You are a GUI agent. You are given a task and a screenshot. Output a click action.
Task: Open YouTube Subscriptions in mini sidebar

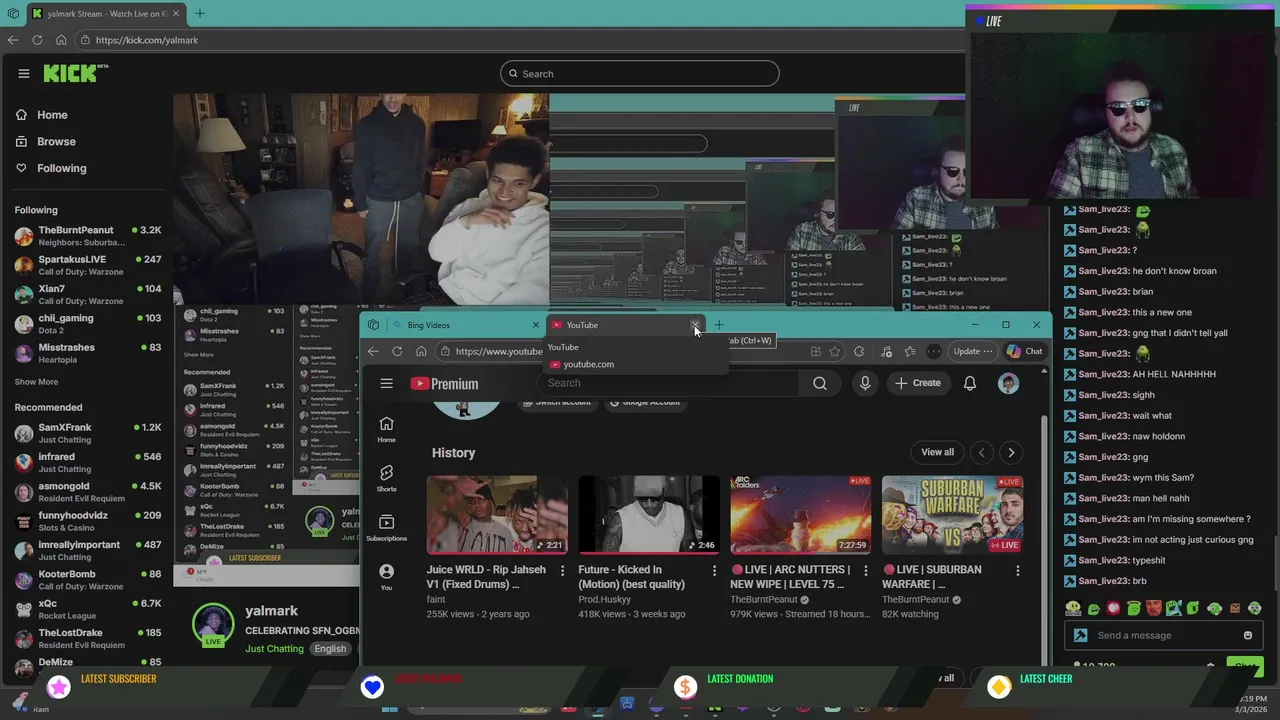(x=386, y=528)
